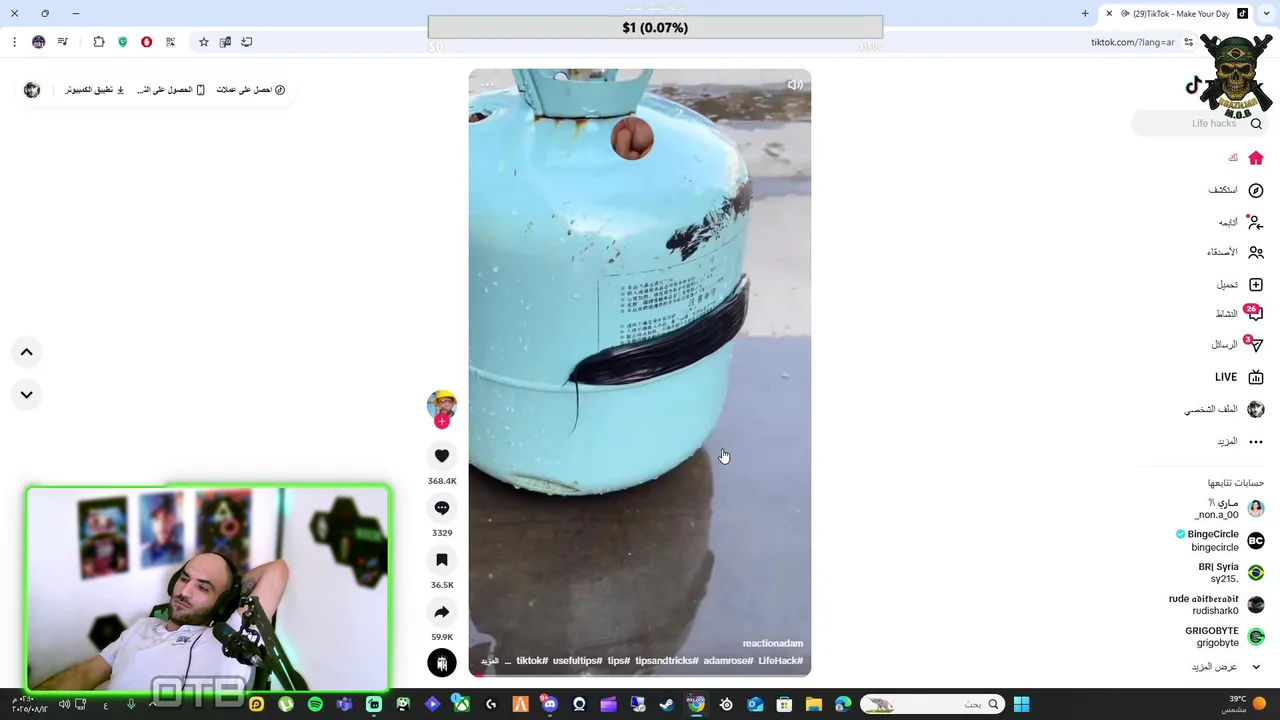
Task: Open the video's three-dot options menu
Action: click(x=487, y=85)
